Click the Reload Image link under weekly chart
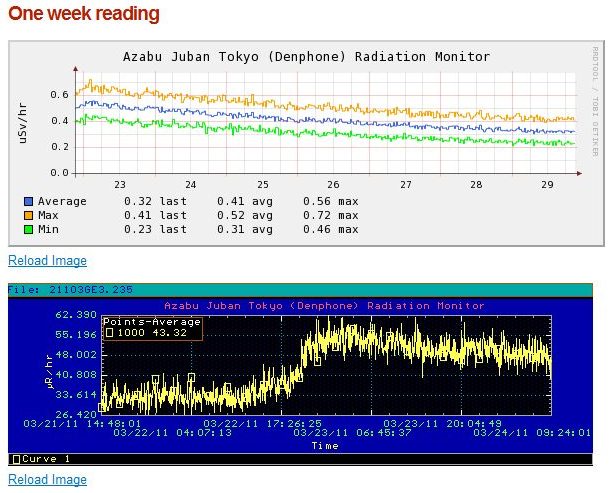The height and width of the screenshot is (493, 614). click(47, 261)
